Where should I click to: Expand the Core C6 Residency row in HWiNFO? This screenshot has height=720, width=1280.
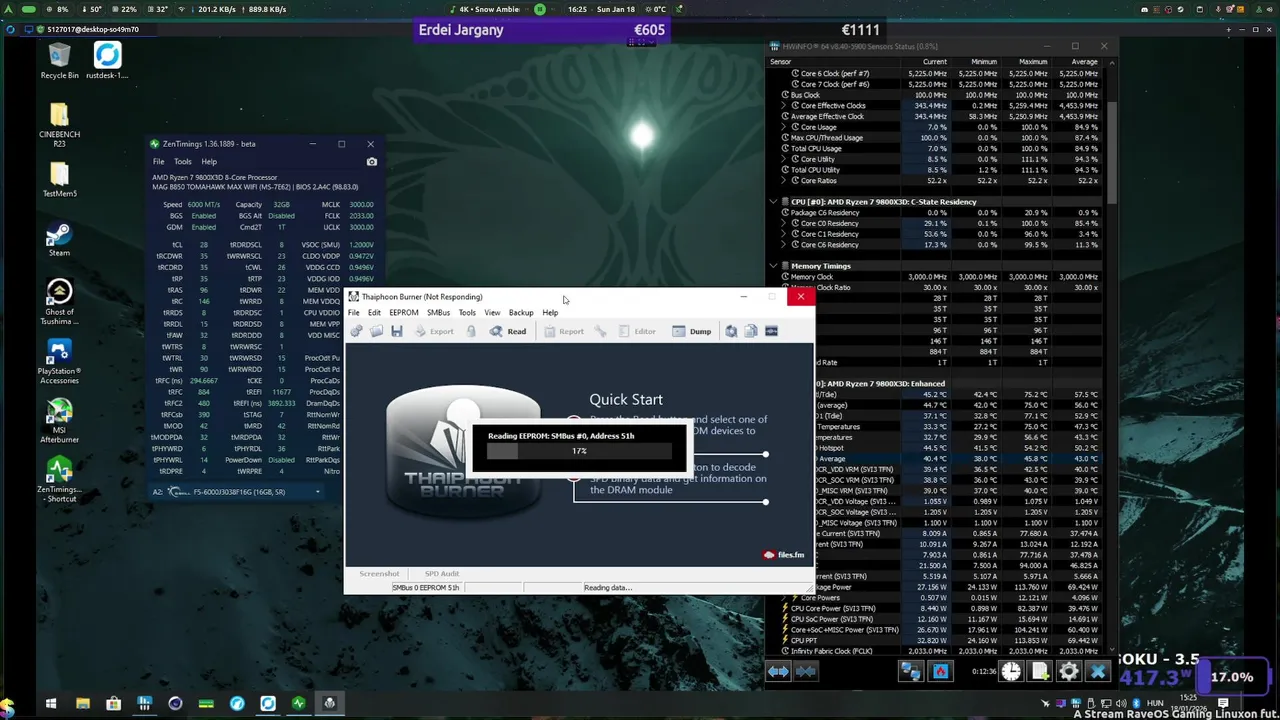point(785,245)
